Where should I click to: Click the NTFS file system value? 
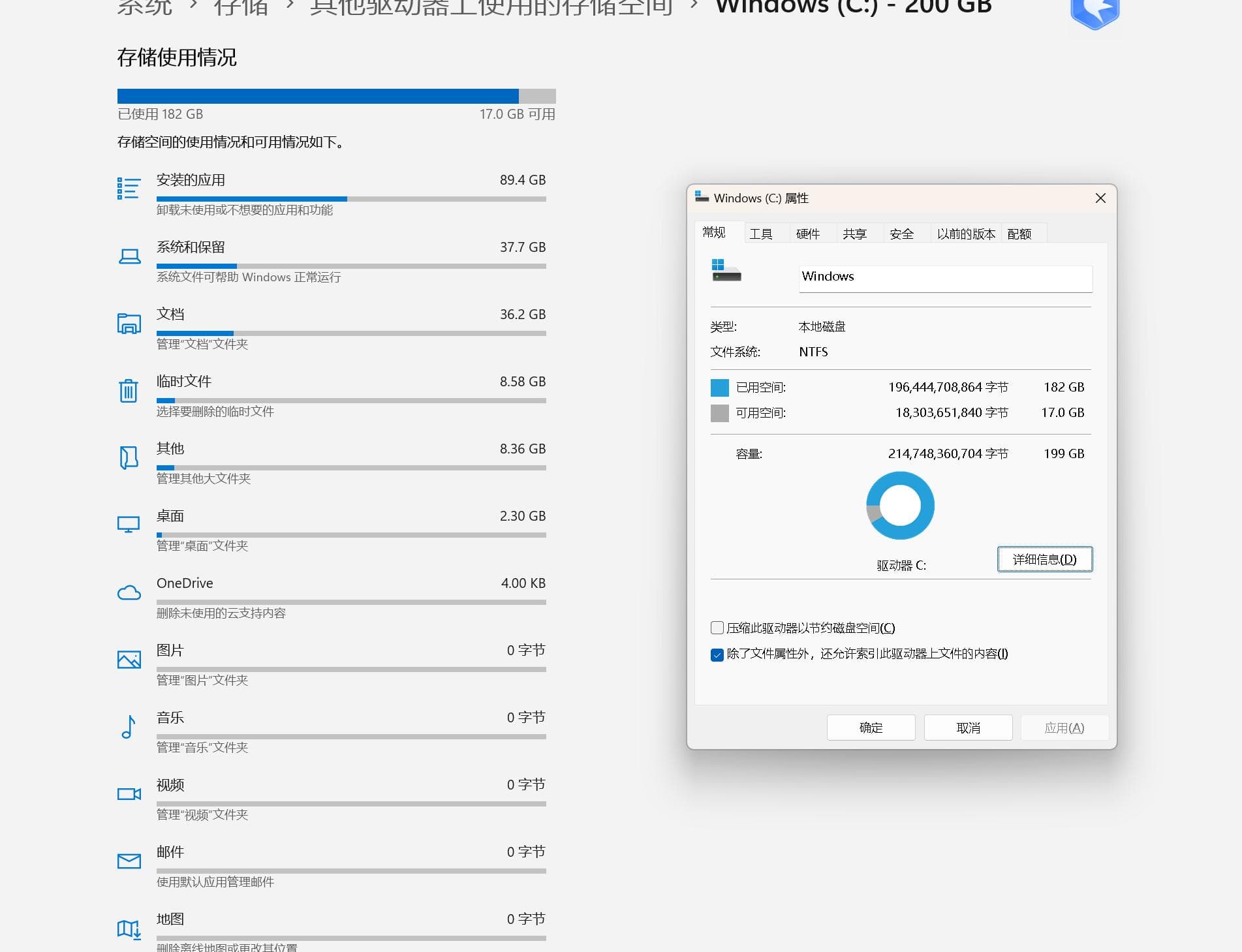tap(813, 352)
